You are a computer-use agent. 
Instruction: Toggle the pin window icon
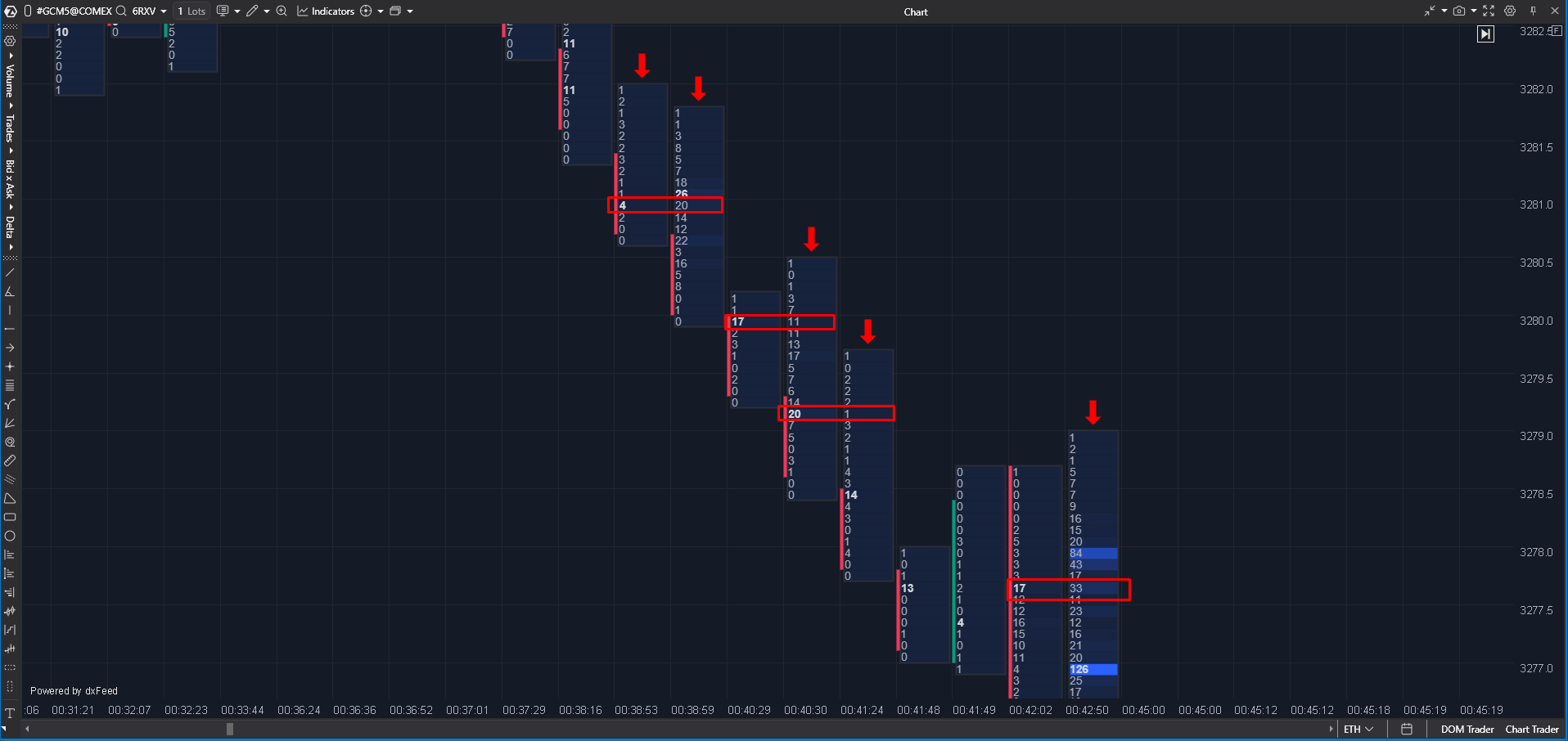(x=1533, y=11)
